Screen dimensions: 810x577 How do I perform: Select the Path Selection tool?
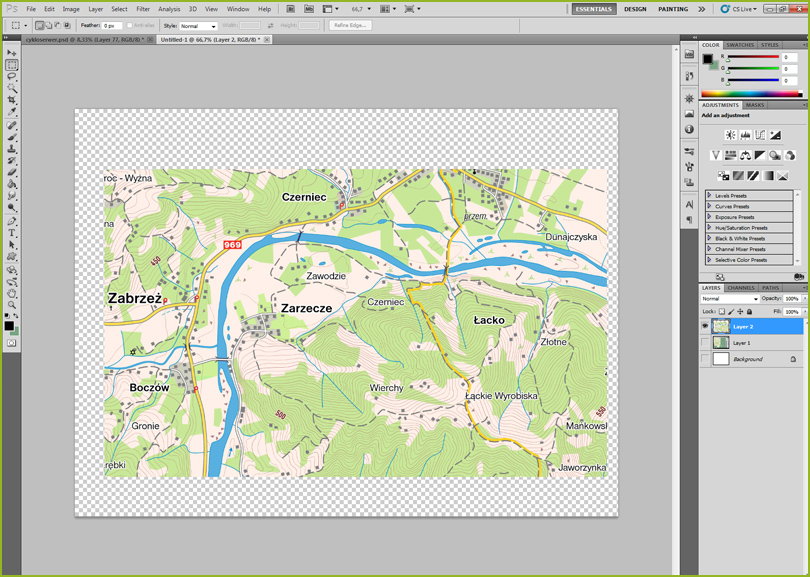tap(11, 245)
